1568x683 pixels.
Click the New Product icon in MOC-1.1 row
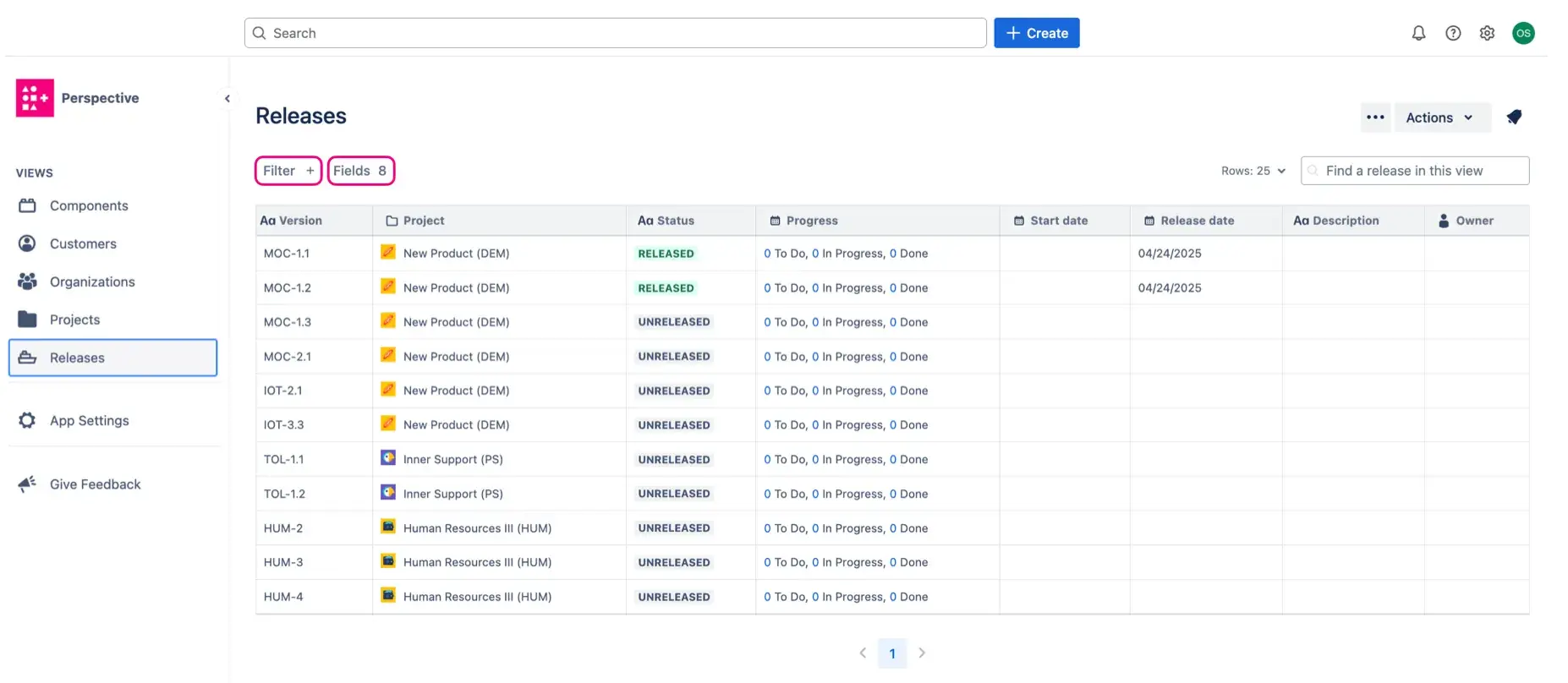point(388,252)
